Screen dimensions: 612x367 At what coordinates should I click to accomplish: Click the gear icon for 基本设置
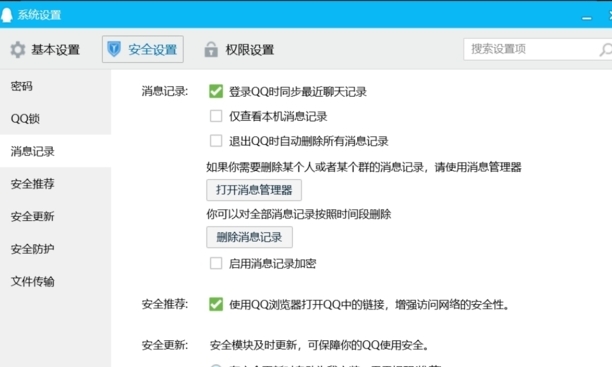tap(18, 50)
